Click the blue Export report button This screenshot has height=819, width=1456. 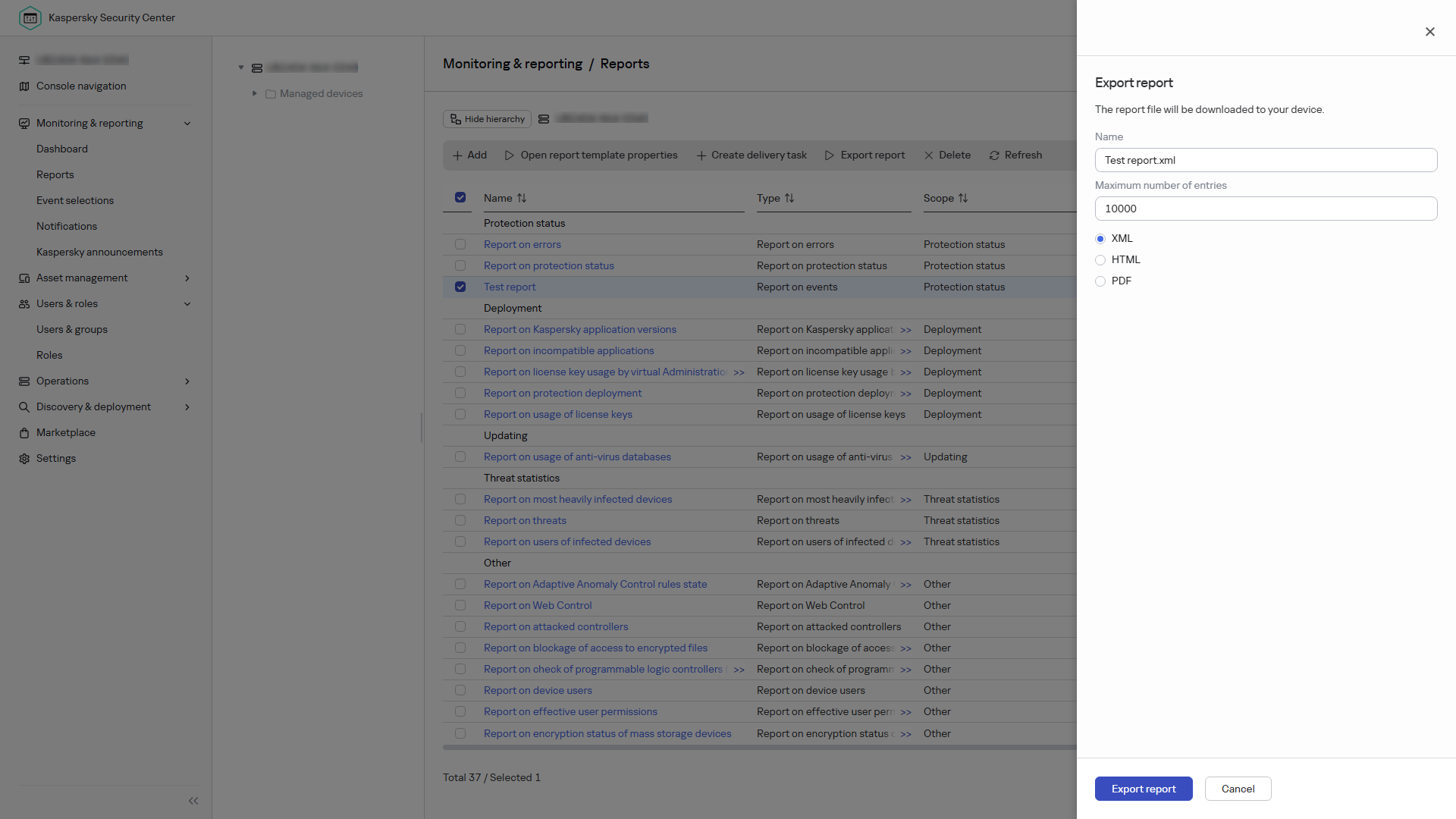click(1144, 789)
